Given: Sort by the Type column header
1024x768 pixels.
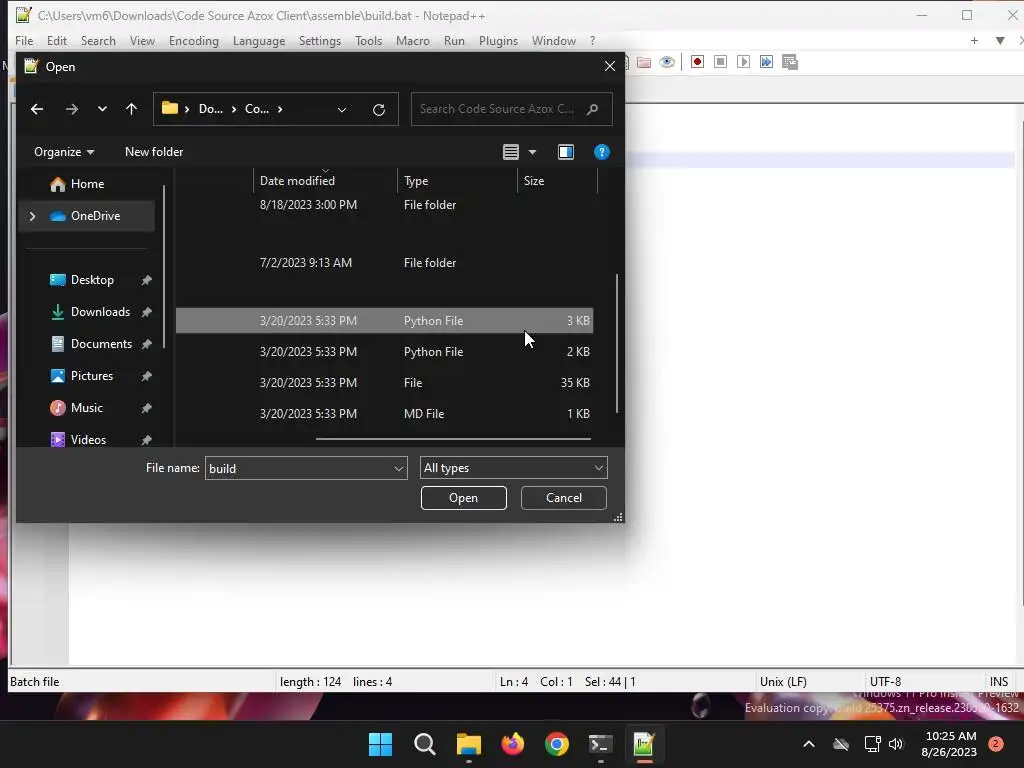Looking at the screenshot, I should pos(456,181).
